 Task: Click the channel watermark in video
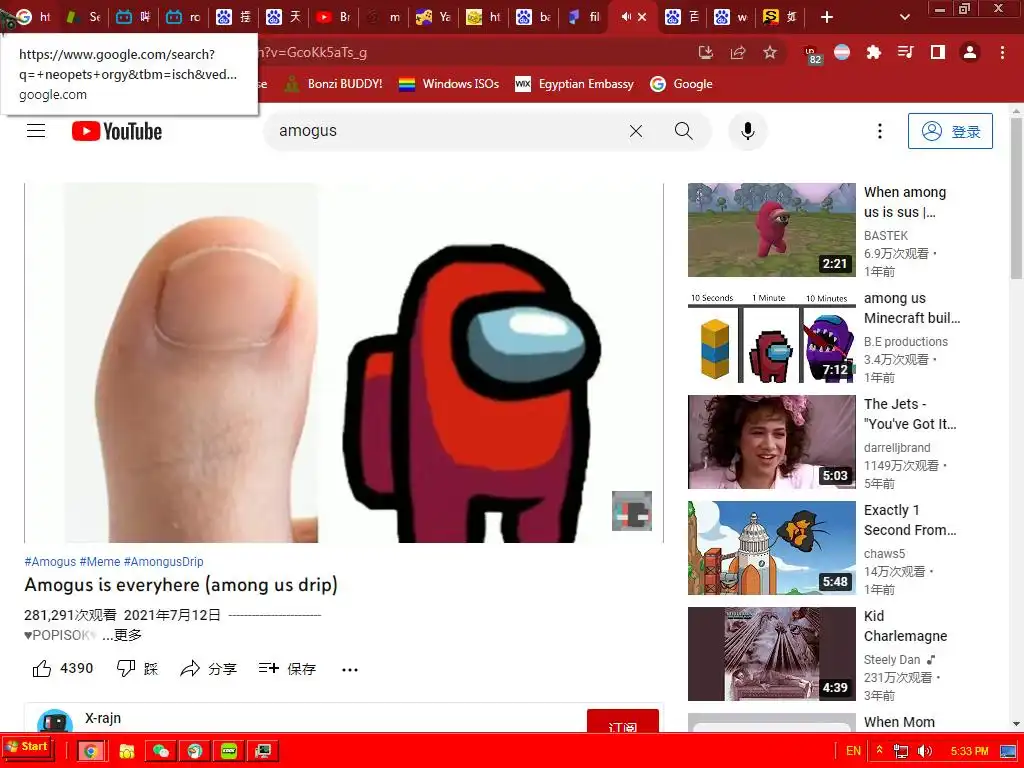click(632, 511)
